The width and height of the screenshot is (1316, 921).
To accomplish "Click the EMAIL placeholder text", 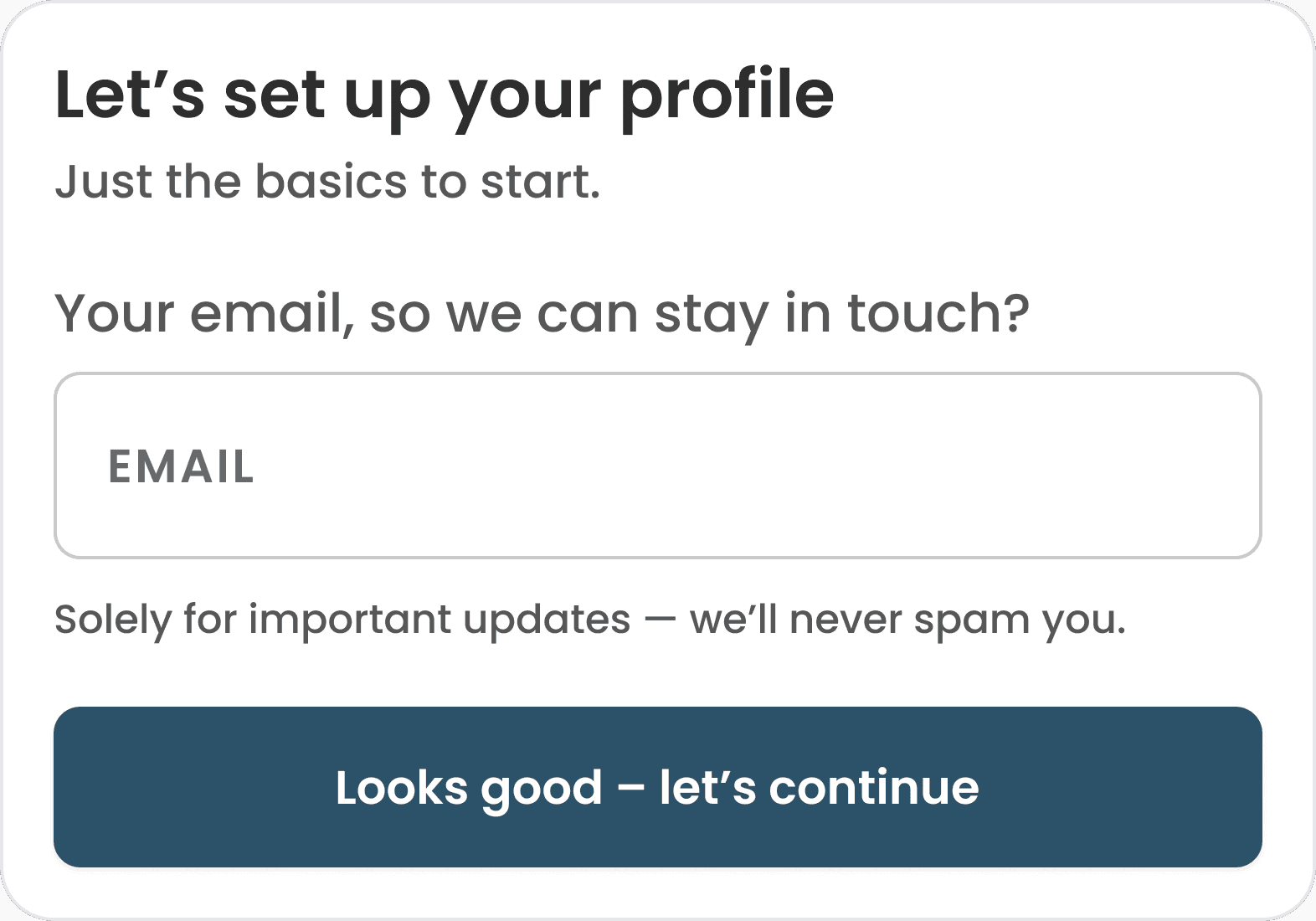I will tap(181, 466).
